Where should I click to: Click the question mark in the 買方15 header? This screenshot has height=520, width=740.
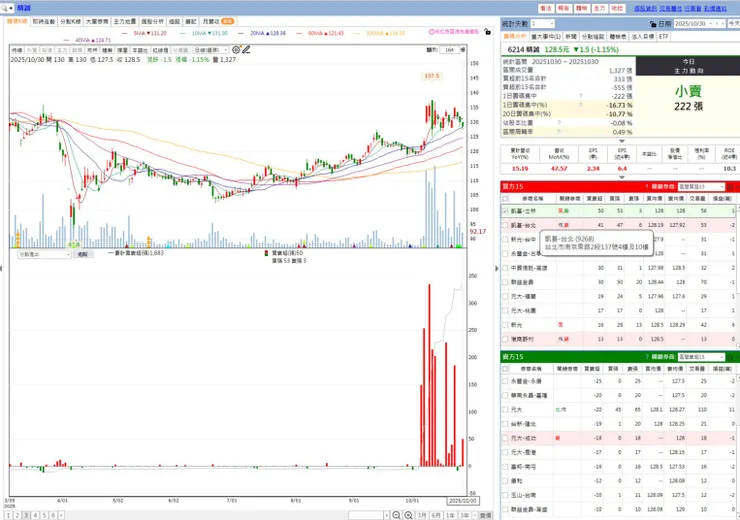[647, 187]
